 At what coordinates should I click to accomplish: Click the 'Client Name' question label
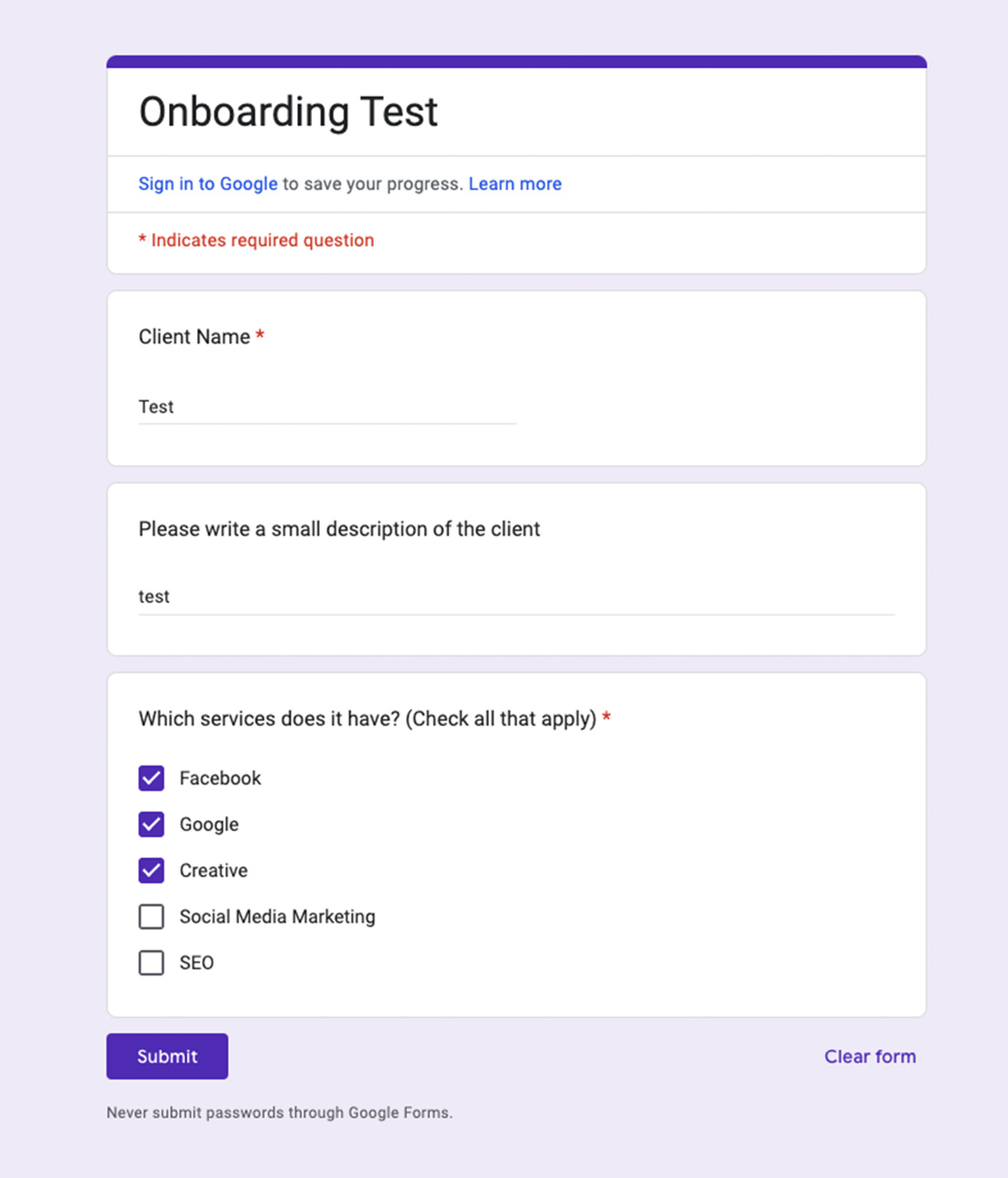coord(194,337)
